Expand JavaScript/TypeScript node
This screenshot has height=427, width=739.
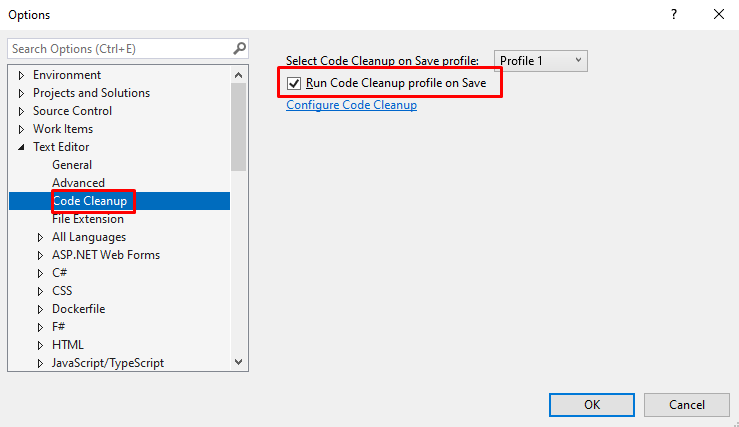(41, 363)
